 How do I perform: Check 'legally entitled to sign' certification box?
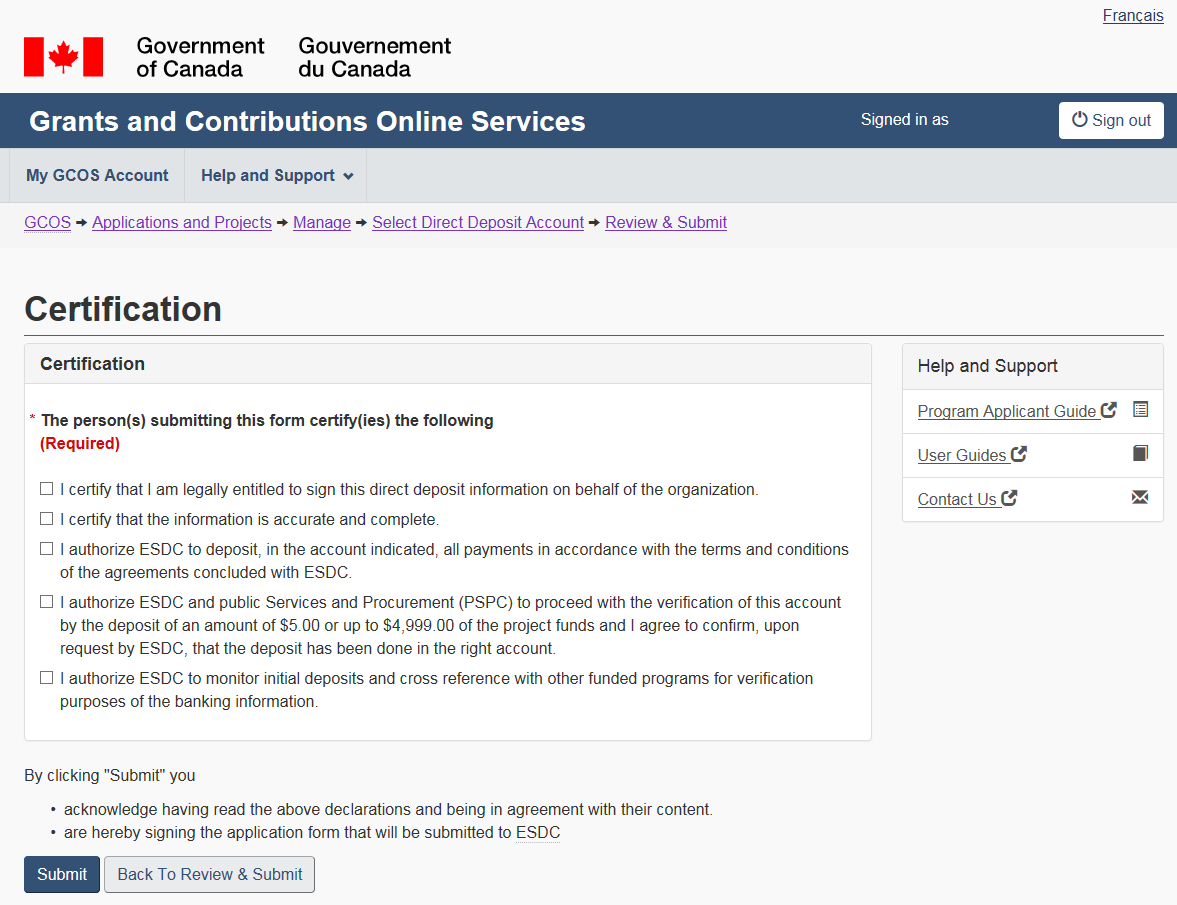pyautogui.click(x=46, y=489)
